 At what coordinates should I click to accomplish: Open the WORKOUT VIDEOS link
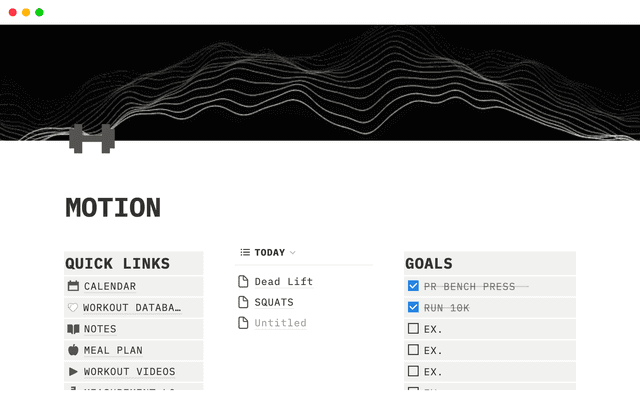tap(129, 372)
